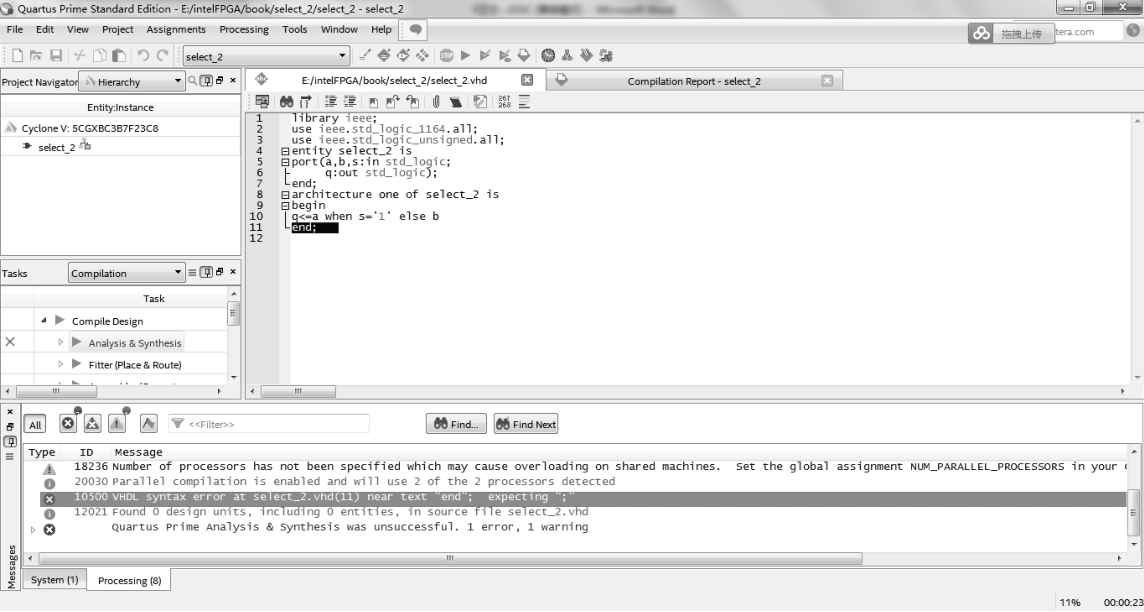The width and height of the screenshot is (1144, 612).
Task: Open the Hierarchy dropdown in Project Navigator
Action: [132, 82]
